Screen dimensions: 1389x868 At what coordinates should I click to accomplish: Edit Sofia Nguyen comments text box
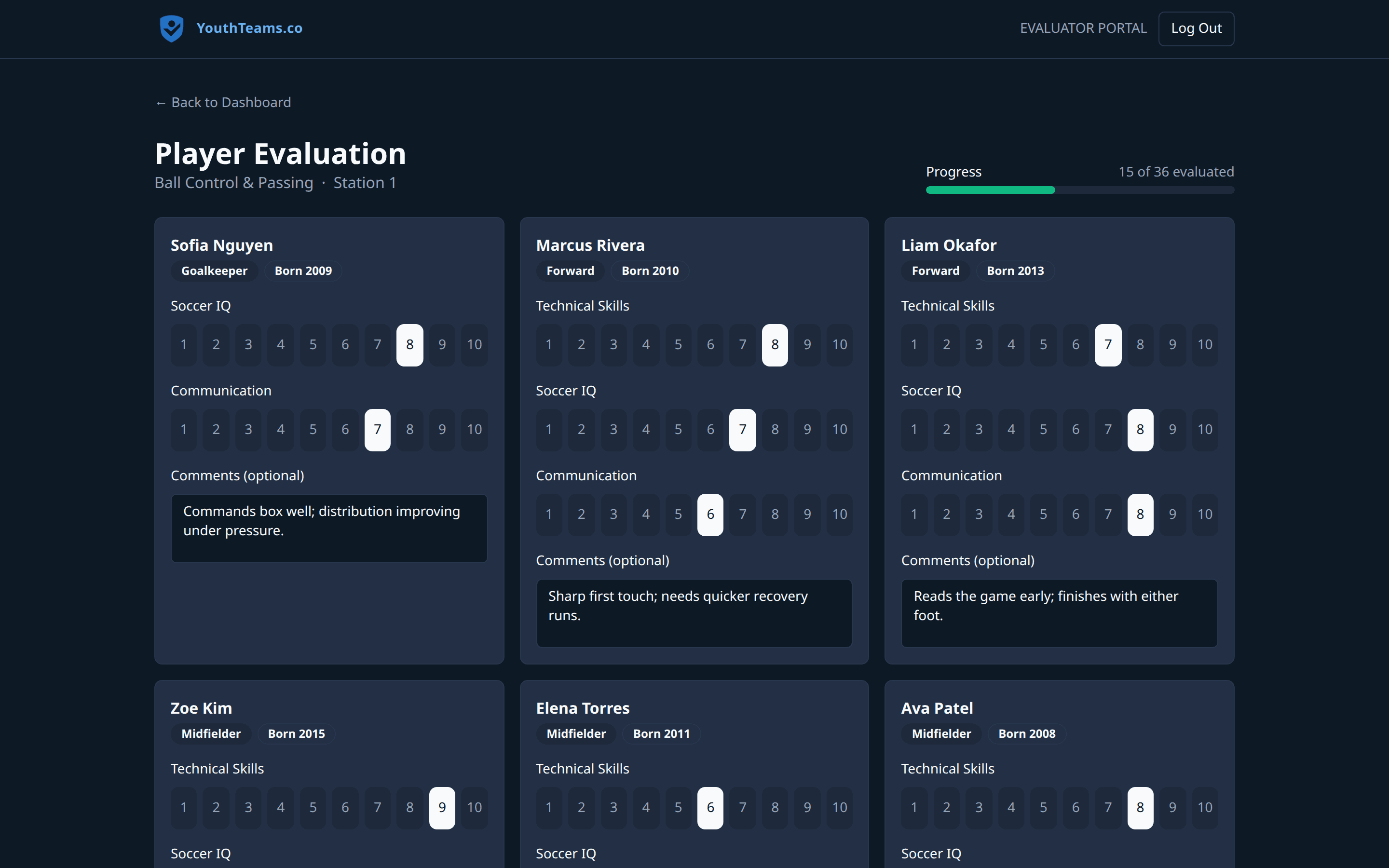(329, 528)
